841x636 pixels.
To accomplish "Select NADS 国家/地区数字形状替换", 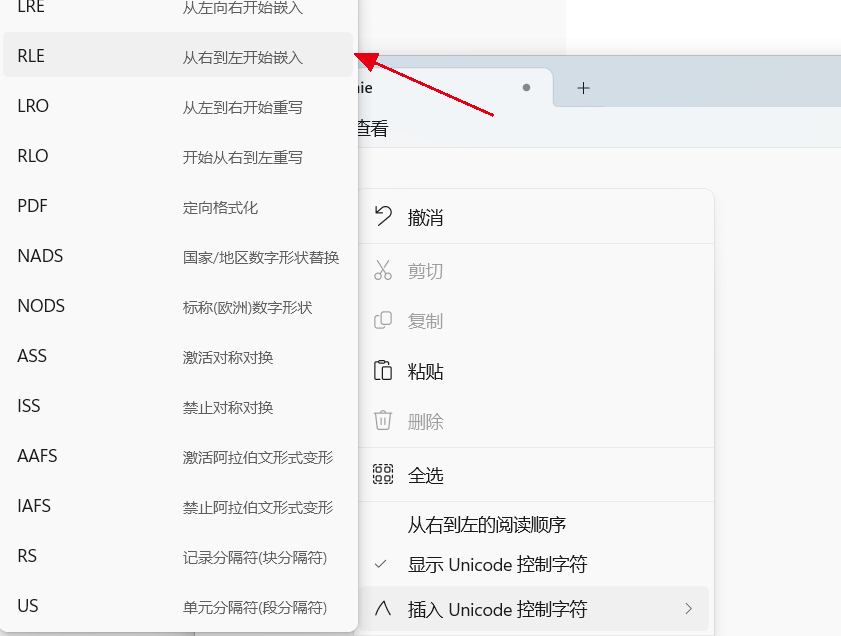I will pyautogui.click(x=178, y=256).
